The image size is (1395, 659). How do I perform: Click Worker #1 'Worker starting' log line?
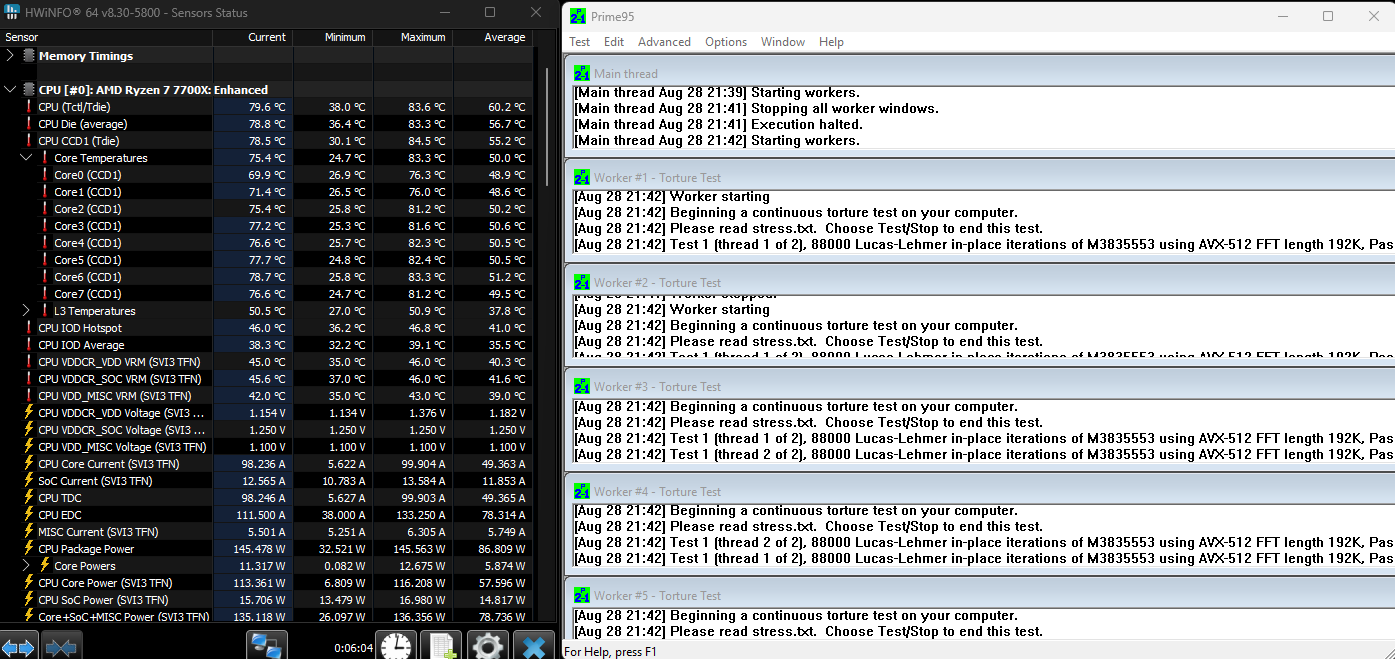(672, 196)
